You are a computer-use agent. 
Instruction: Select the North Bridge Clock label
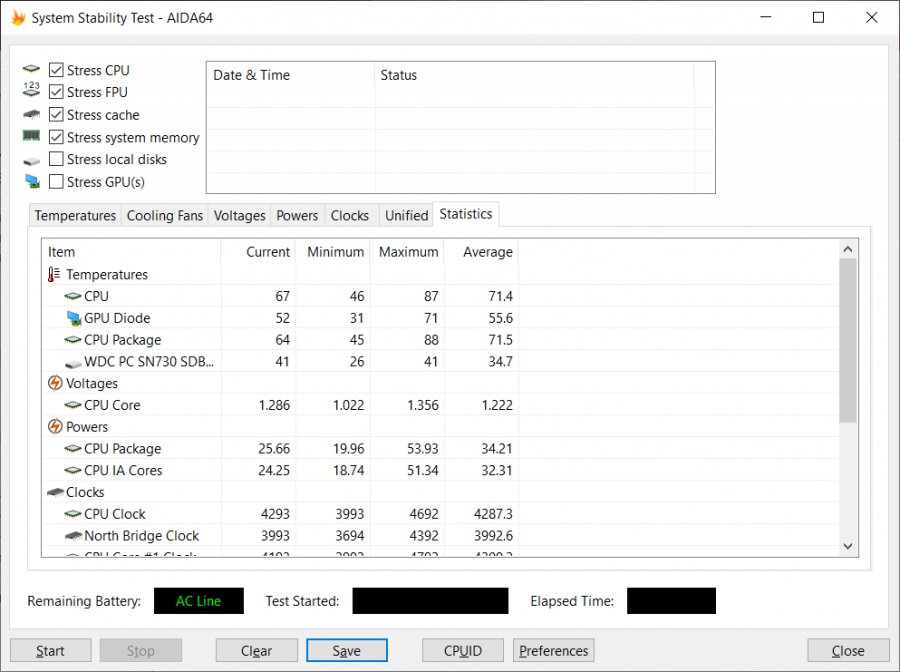pyautogui.click(x=141, y=536)
